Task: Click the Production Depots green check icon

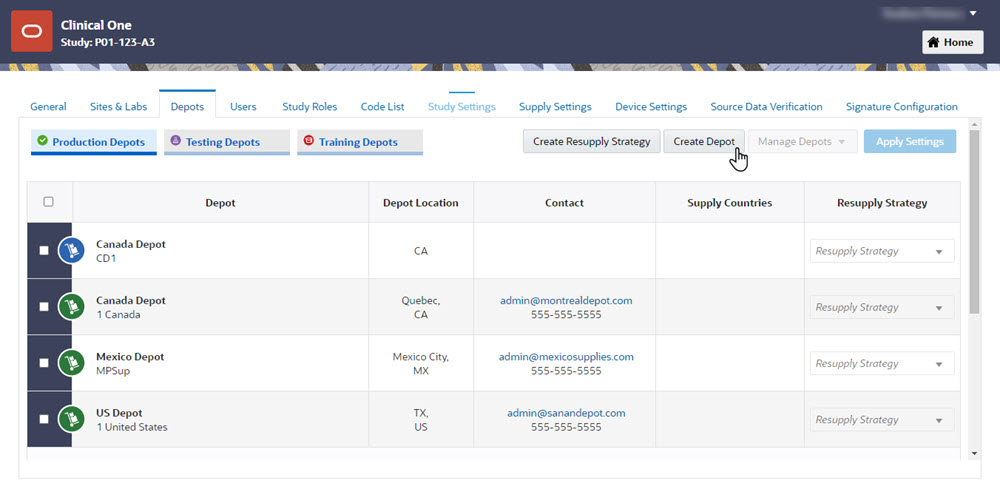Action: (x=43, y=141)
